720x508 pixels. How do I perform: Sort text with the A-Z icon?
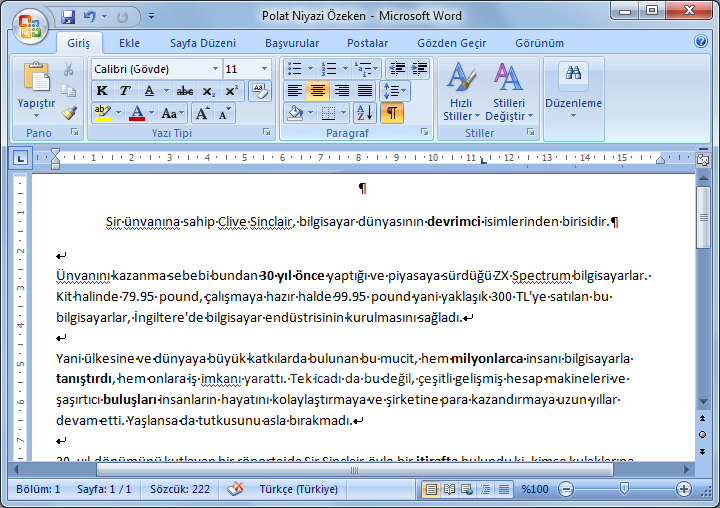(x=365, y=113)
